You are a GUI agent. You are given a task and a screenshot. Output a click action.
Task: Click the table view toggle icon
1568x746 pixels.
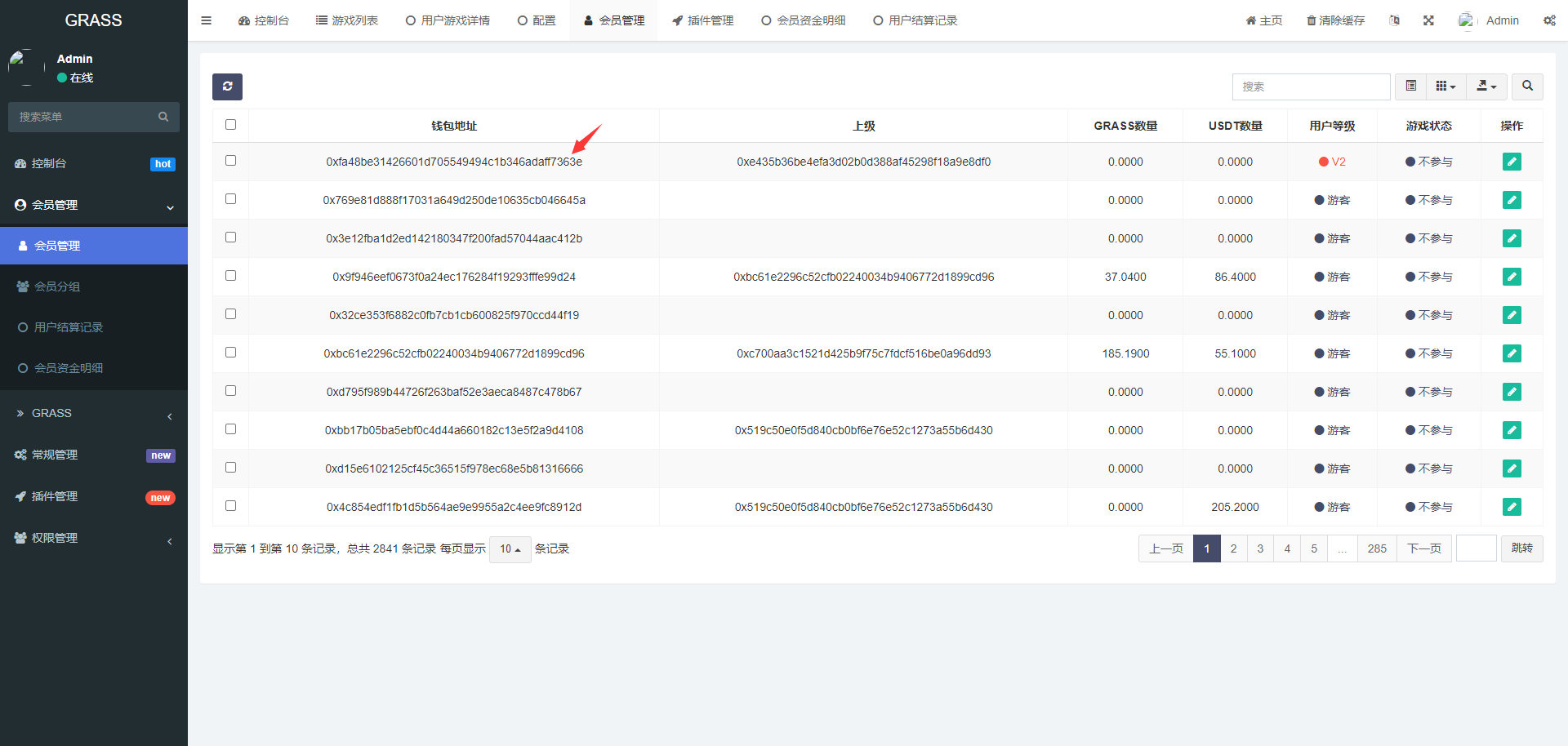[x=1410, y=87]
